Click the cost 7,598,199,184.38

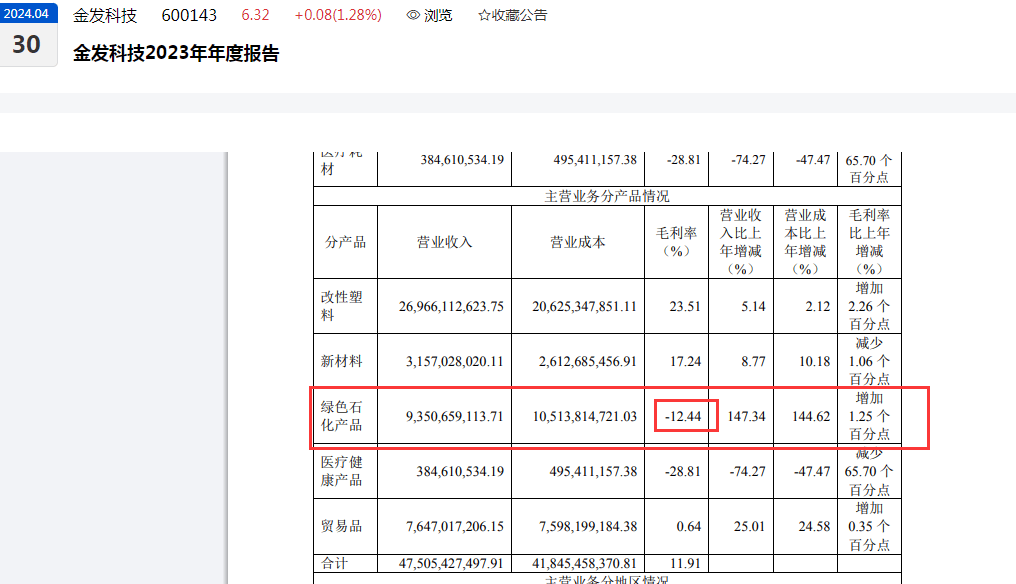tap(588, 527)
